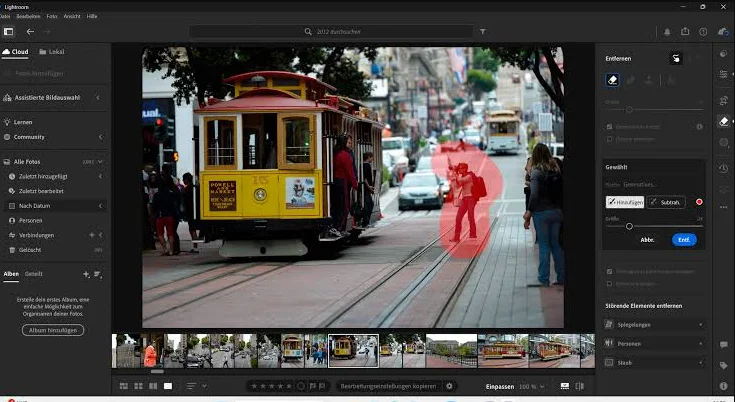
Task: Click Album hinzufügen button
Action: (53, 330)
